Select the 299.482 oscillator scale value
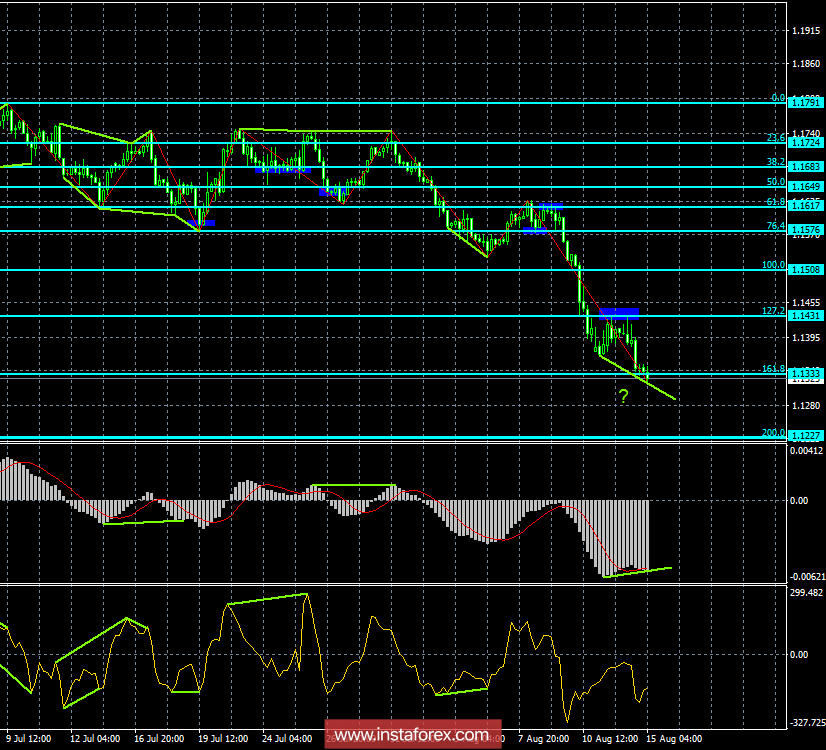826x750 pixels. tap(806, 592)
